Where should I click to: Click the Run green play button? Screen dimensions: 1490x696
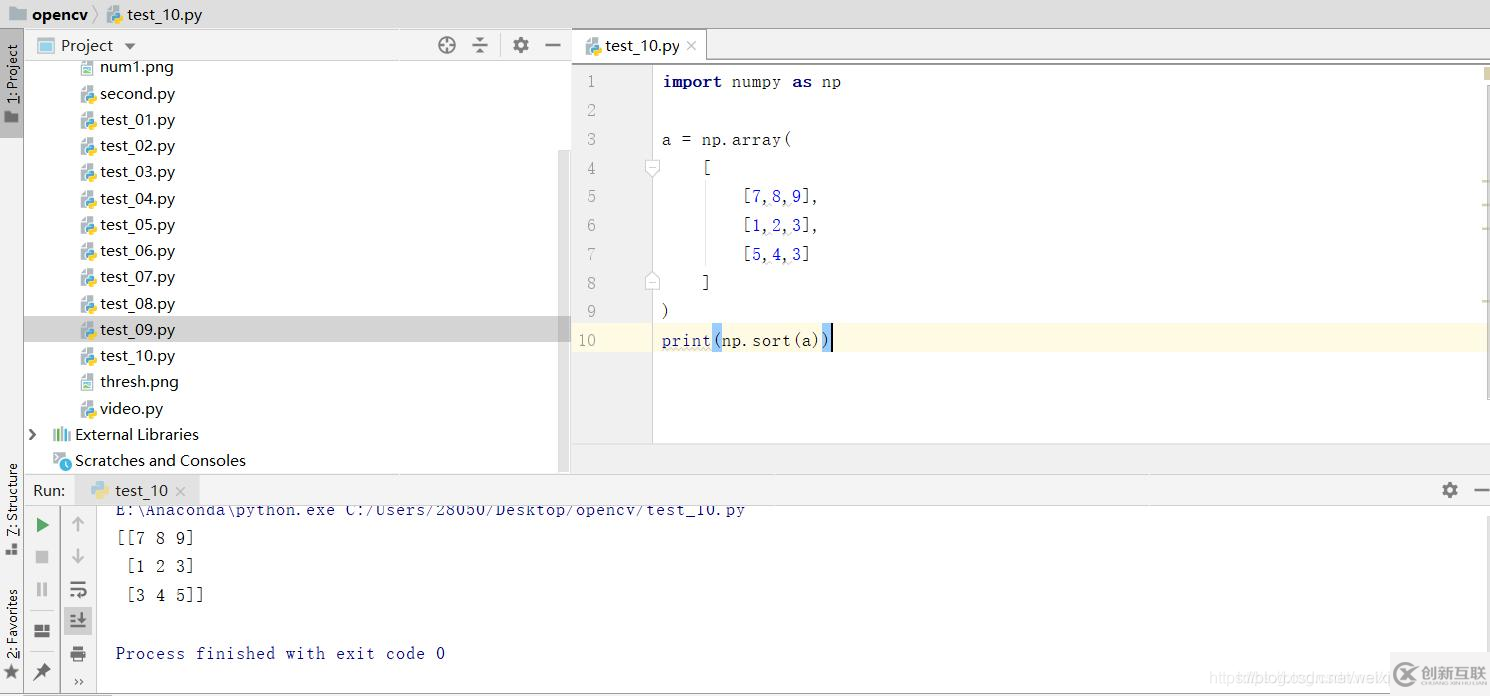click(x=42, y=524)
